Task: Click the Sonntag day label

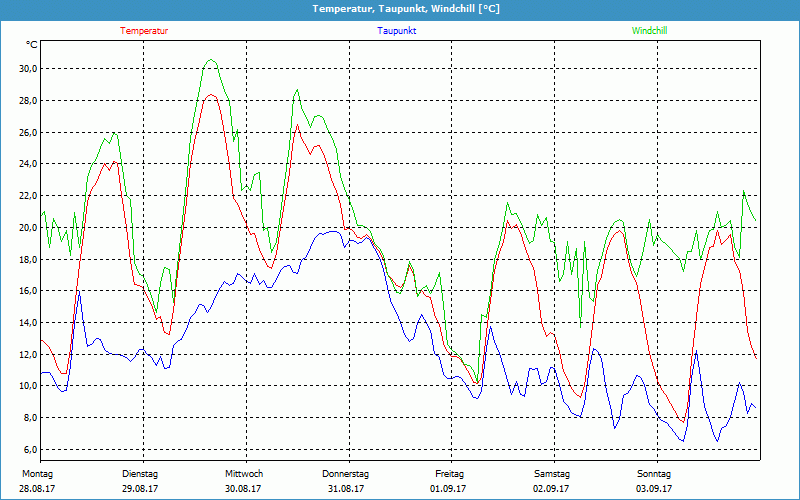Action: 654,474
